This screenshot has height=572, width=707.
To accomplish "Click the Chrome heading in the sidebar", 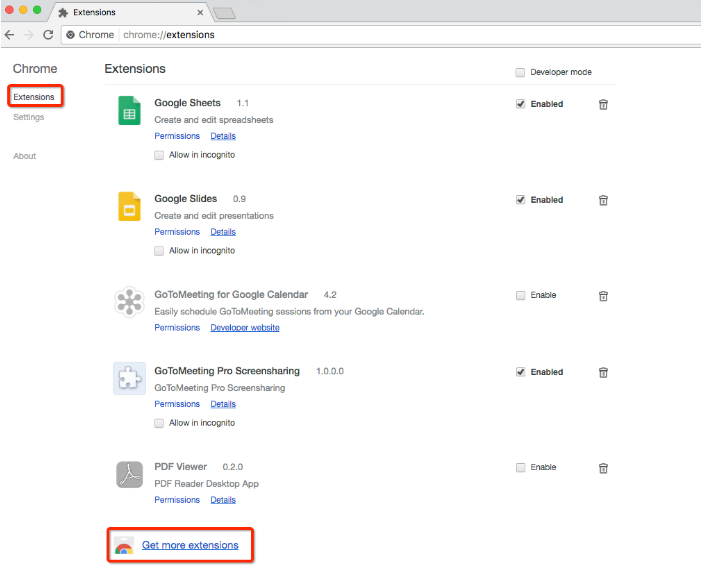I will pos(35,69).
